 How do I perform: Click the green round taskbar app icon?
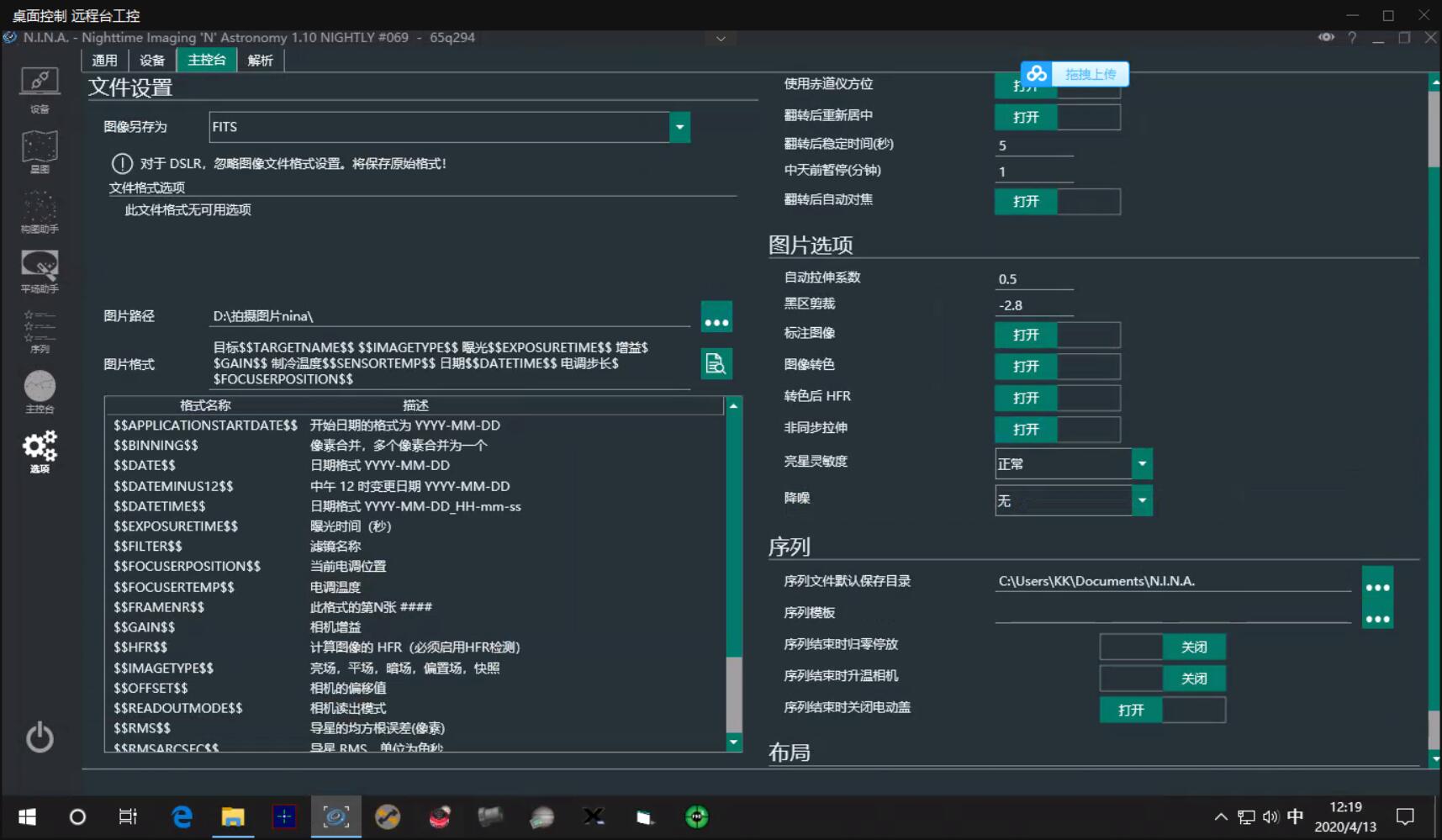click(x=697, y=816)
